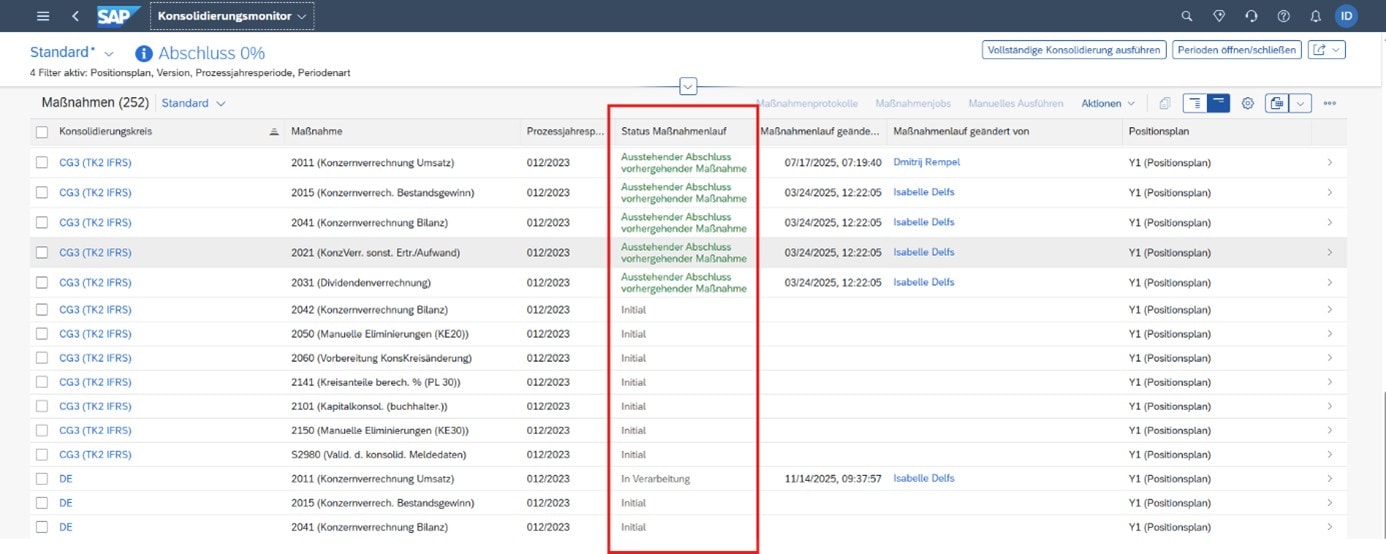Click the export to spreadsheet icon
1386x554 pixels.
click(x=1275, y=103)
